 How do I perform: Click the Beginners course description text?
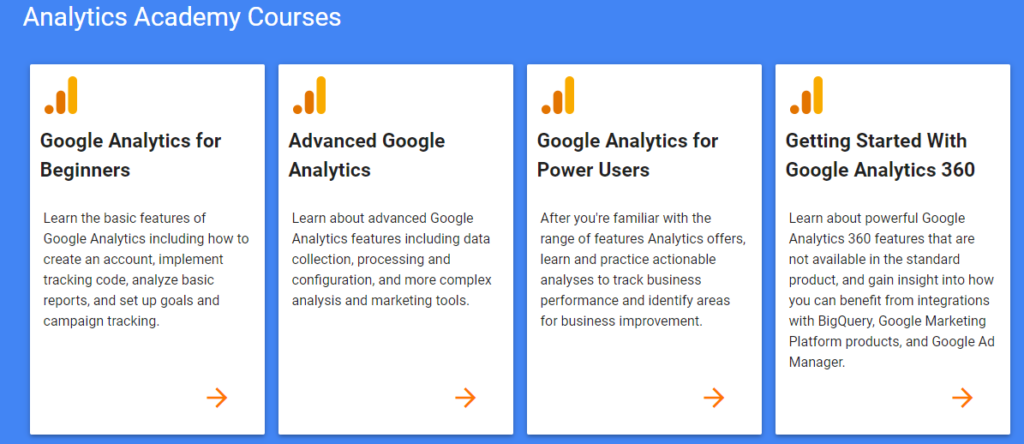(145, 269)
